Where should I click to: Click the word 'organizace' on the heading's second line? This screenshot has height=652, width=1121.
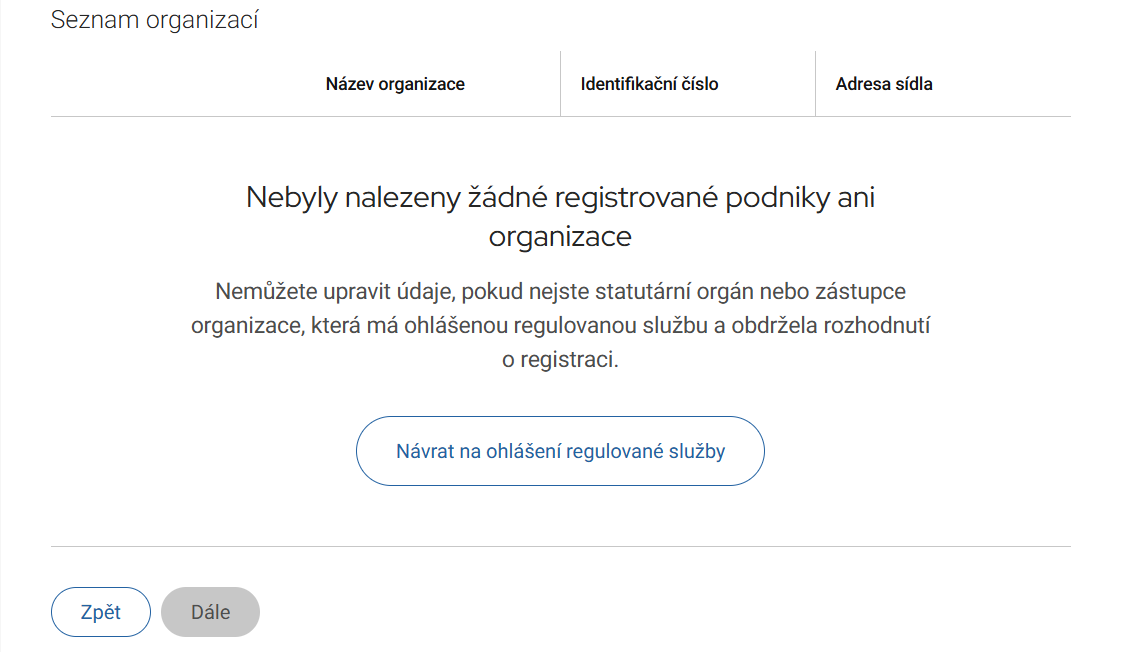(560, 237)
